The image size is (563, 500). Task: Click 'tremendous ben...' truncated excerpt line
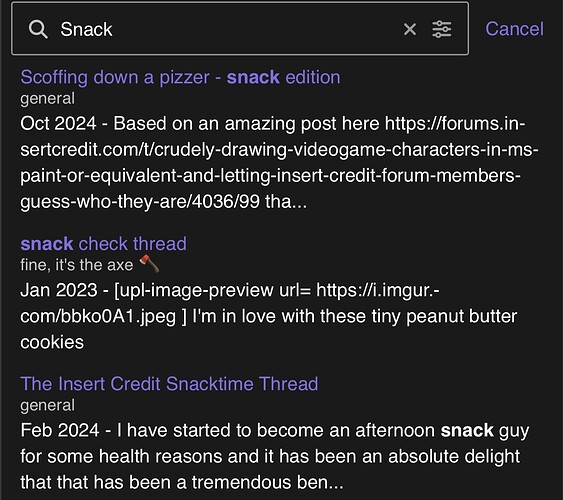click(182, 482)
